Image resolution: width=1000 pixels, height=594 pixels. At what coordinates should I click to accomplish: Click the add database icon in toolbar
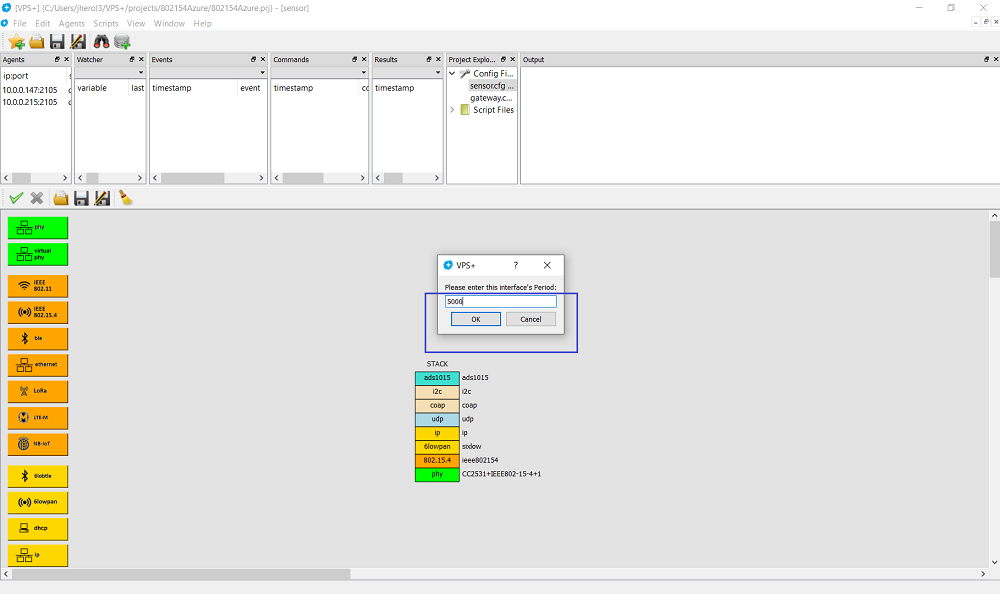click(122, 41)
